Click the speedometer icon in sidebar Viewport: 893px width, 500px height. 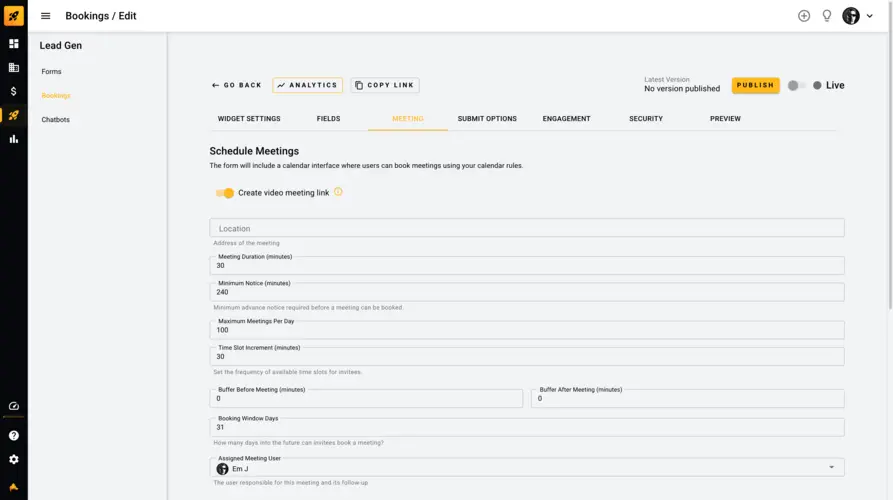coord(14,406)
